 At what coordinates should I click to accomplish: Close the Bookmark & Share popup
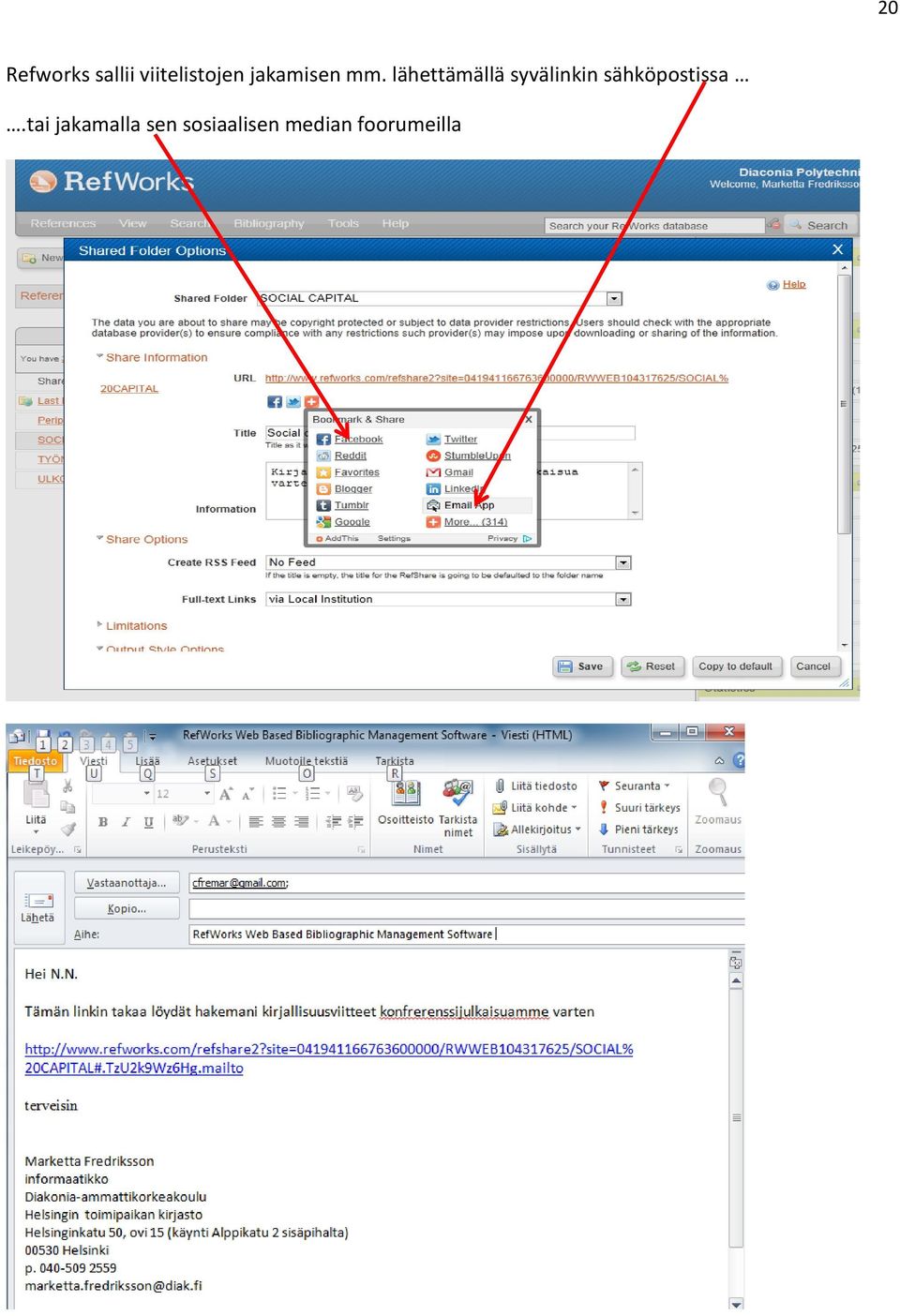pos(529,419)
